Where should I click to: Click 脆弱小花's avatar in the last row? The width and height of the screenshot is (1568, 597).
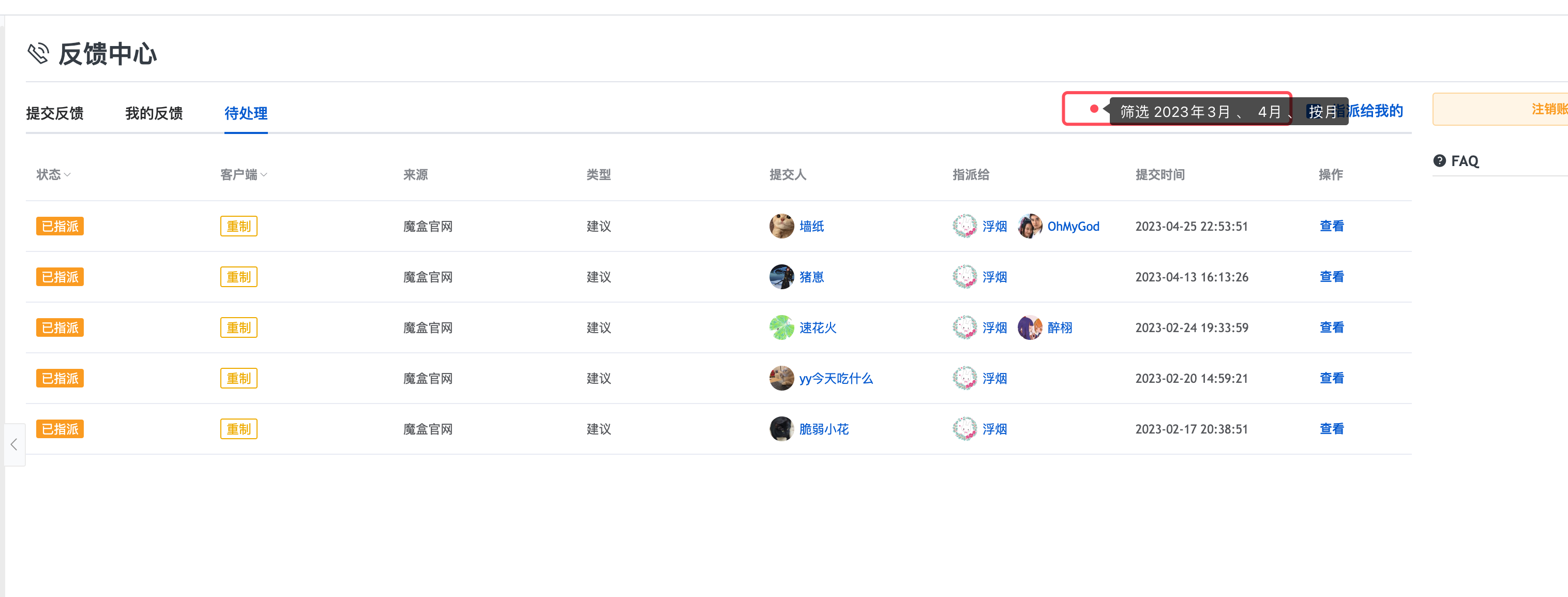click(781, 429)
